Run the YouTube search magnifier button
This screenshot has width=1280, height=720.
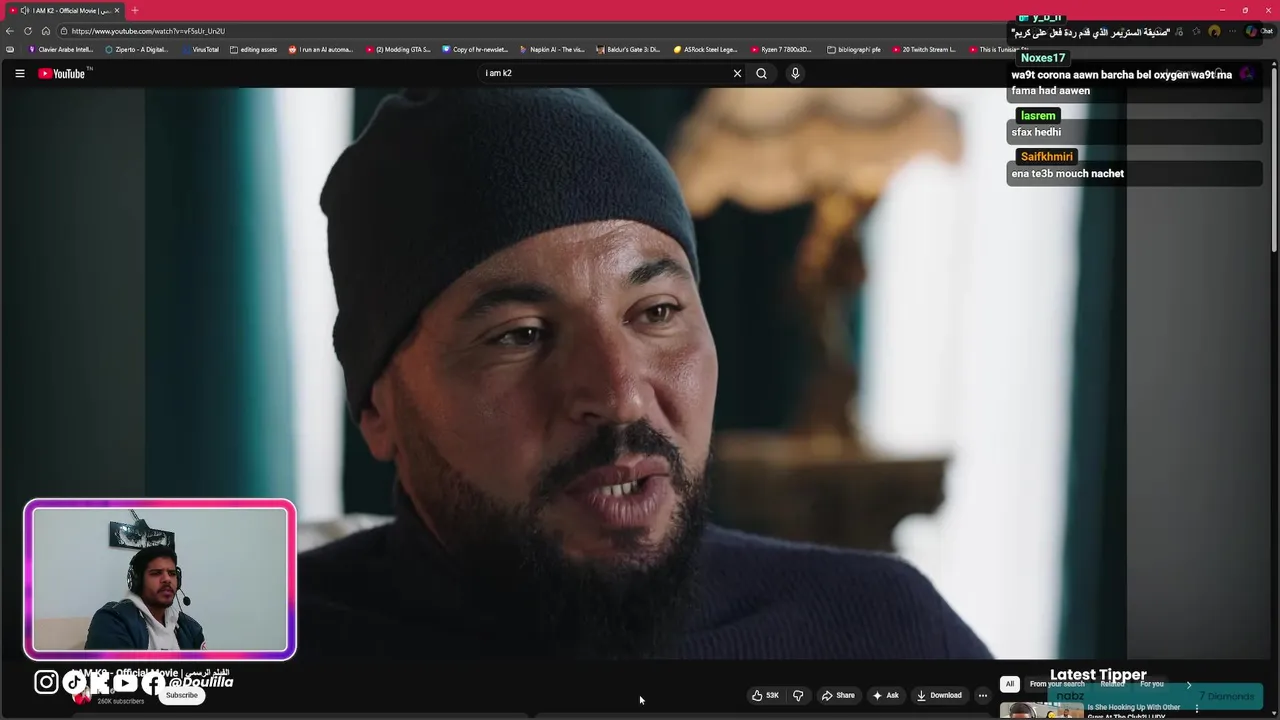pyautogui.click(x=761, y=73)
